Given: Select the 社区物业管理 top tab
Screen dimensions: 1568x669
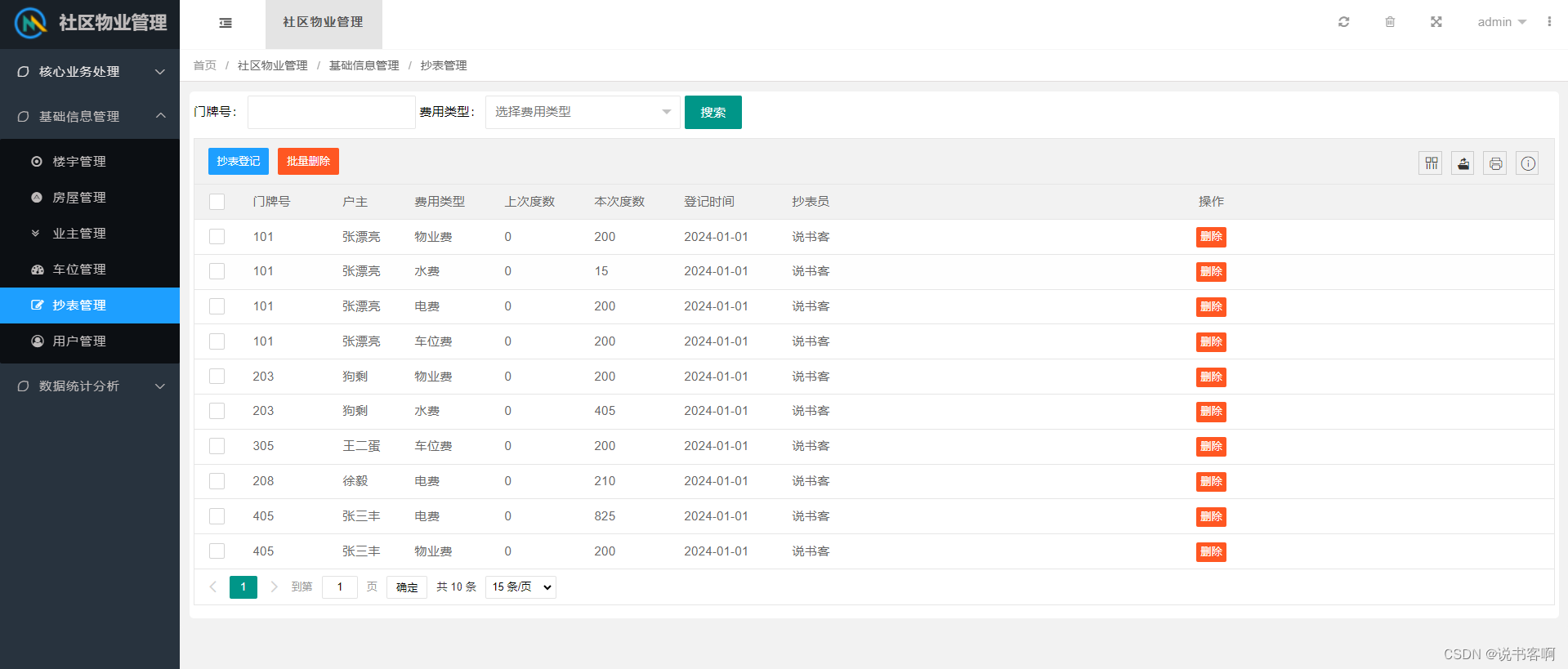Looking at the screenshot, I should tap(324, 23).
